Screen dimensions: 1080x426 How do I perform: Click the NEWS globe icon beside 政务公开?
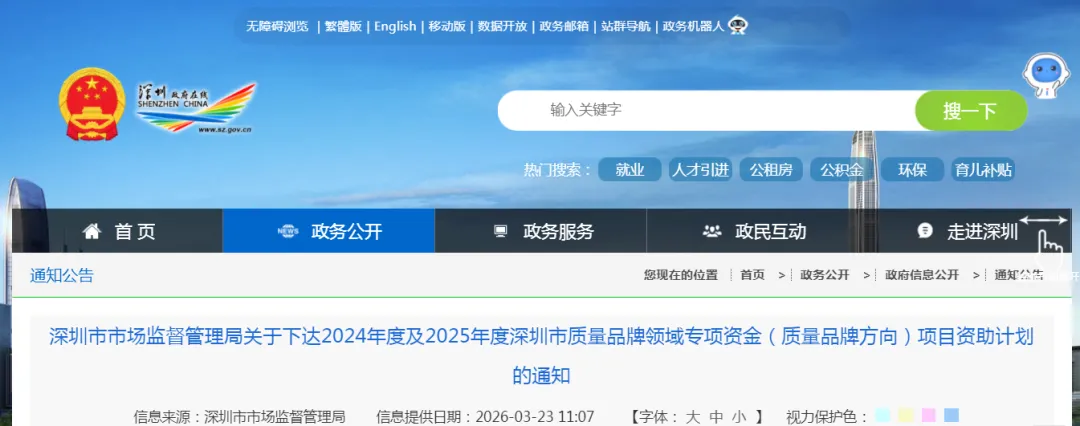[288, 232]
